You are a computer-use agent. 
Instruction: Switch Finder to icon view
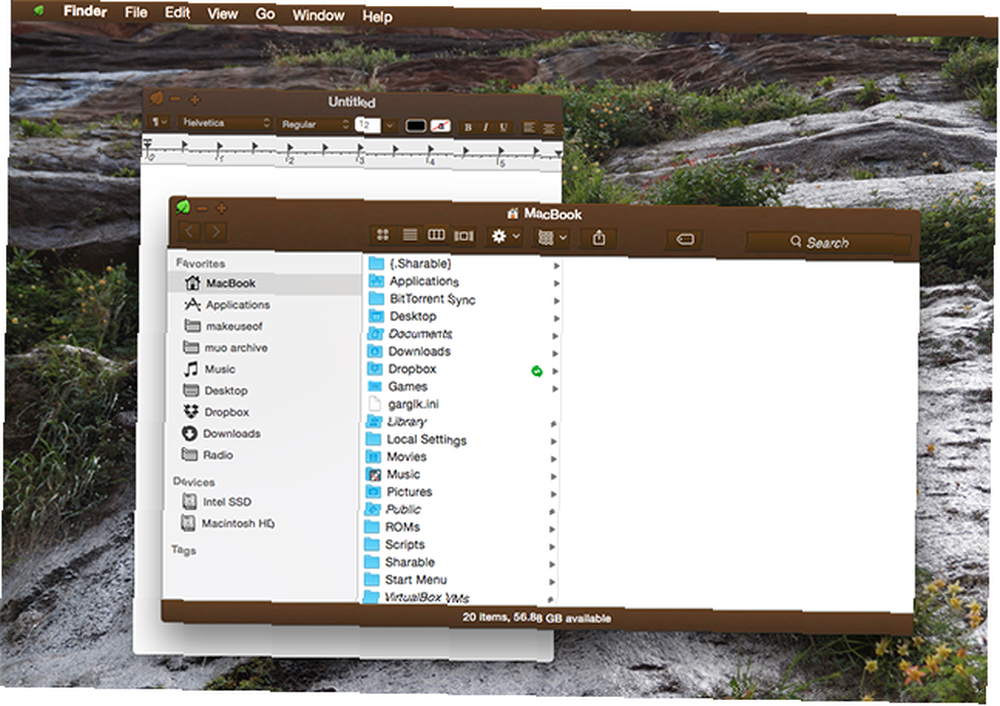coord(383,235)
